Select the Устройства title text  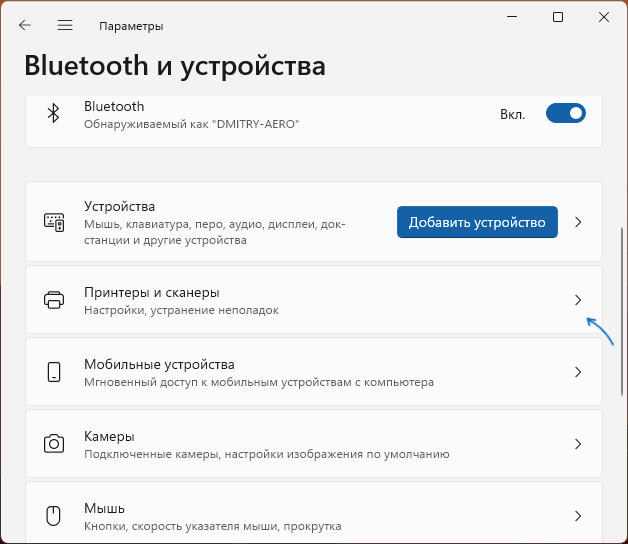119,206
